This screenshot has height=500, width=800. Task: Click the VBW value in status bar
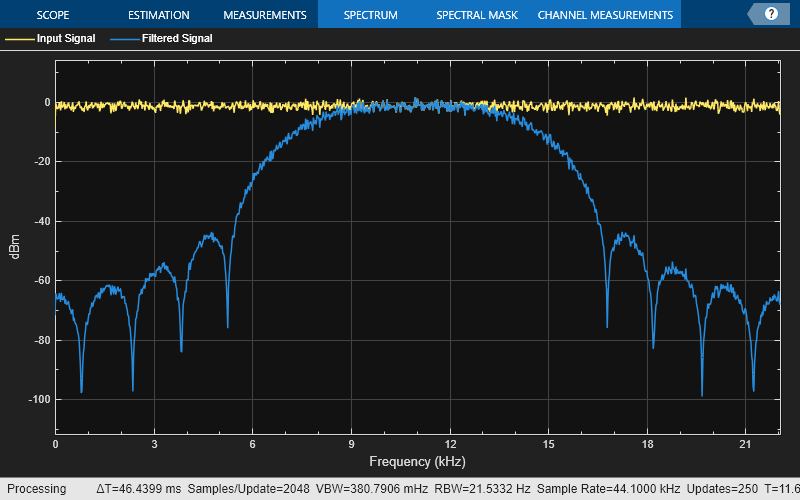tap(371, 489)
